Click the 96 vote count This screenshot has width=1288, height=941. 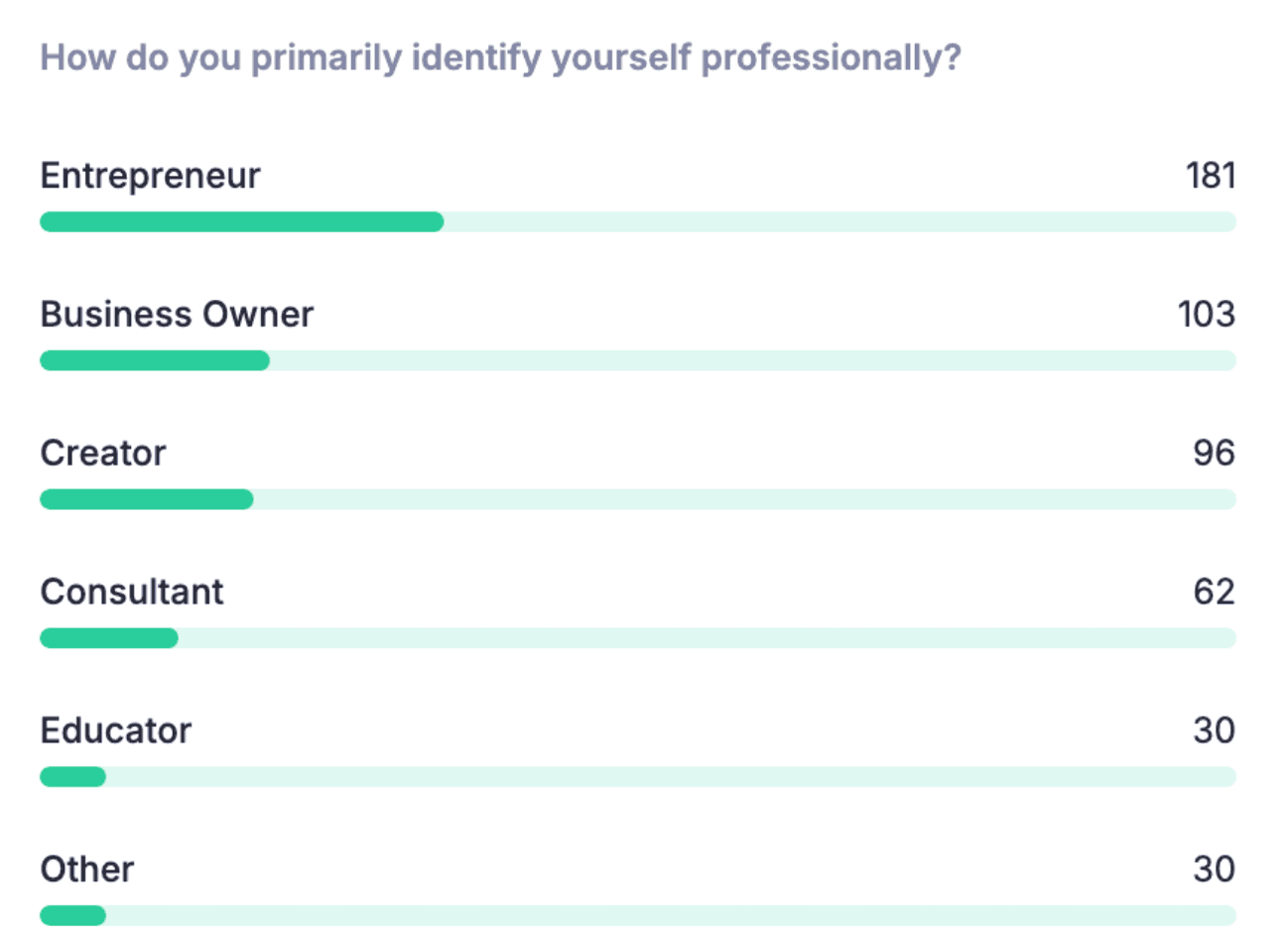(x=1215, y=454)
